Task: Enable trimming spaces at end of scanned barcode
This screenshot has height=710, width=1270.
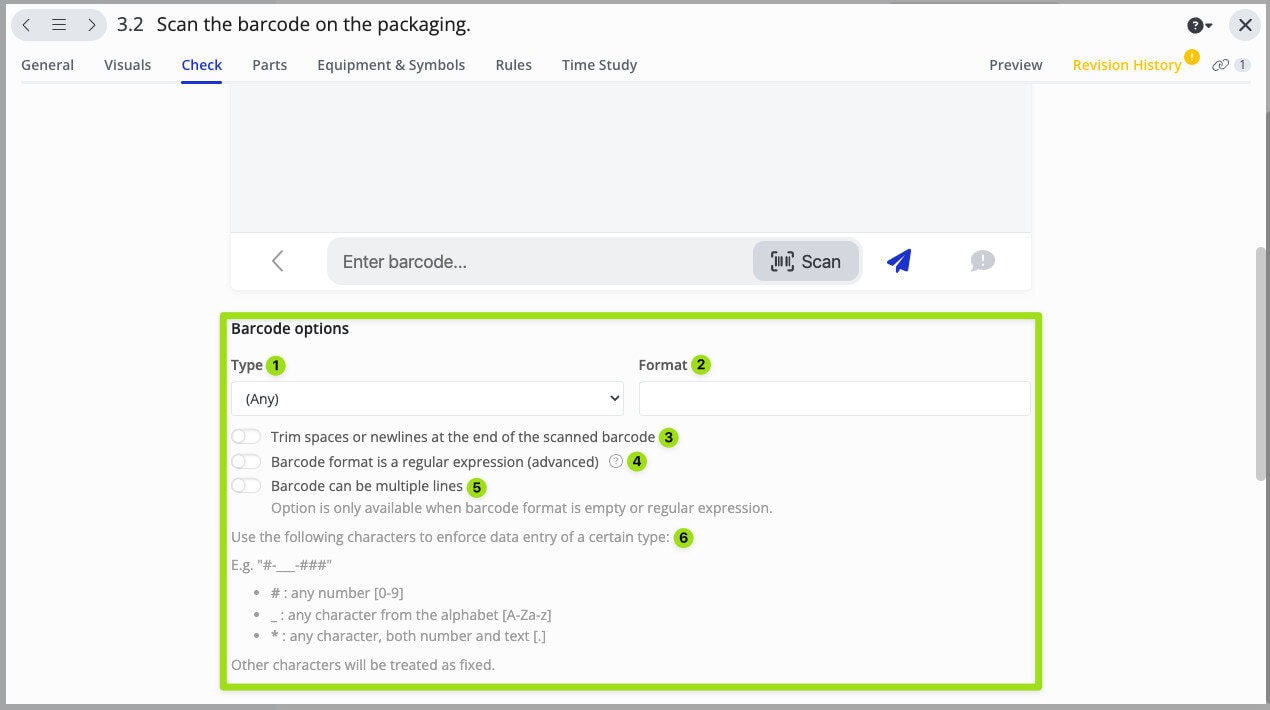Action: tap(245, 436)
